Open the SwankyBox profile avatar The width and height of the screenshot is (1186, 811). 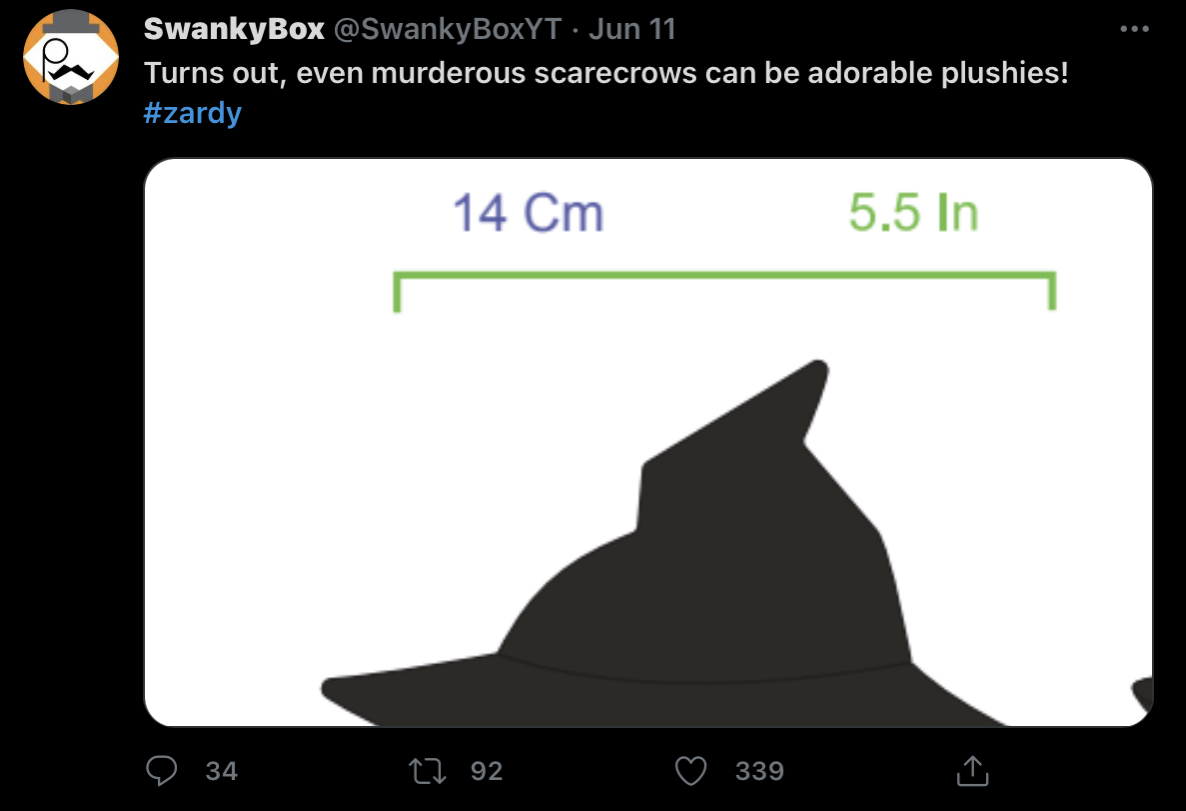tap(71, 57)
